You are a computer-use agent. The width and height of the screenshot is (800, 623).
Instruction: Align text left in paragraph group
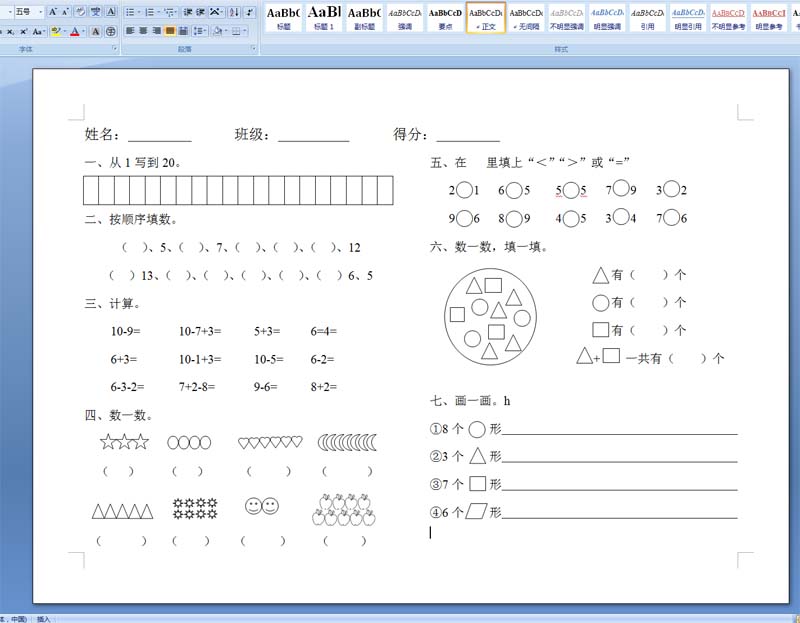130,31
